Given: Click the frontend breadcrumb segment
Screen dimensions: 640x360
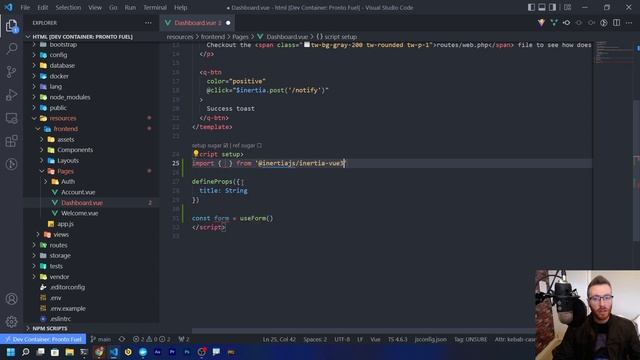Looking at the screenshot, I should (213, 37).
